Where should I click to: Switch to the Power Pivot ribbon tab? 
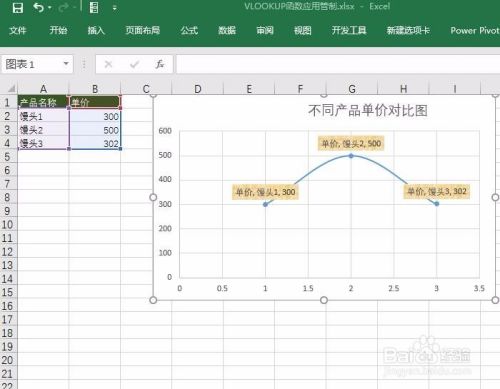tap(475, 31)
